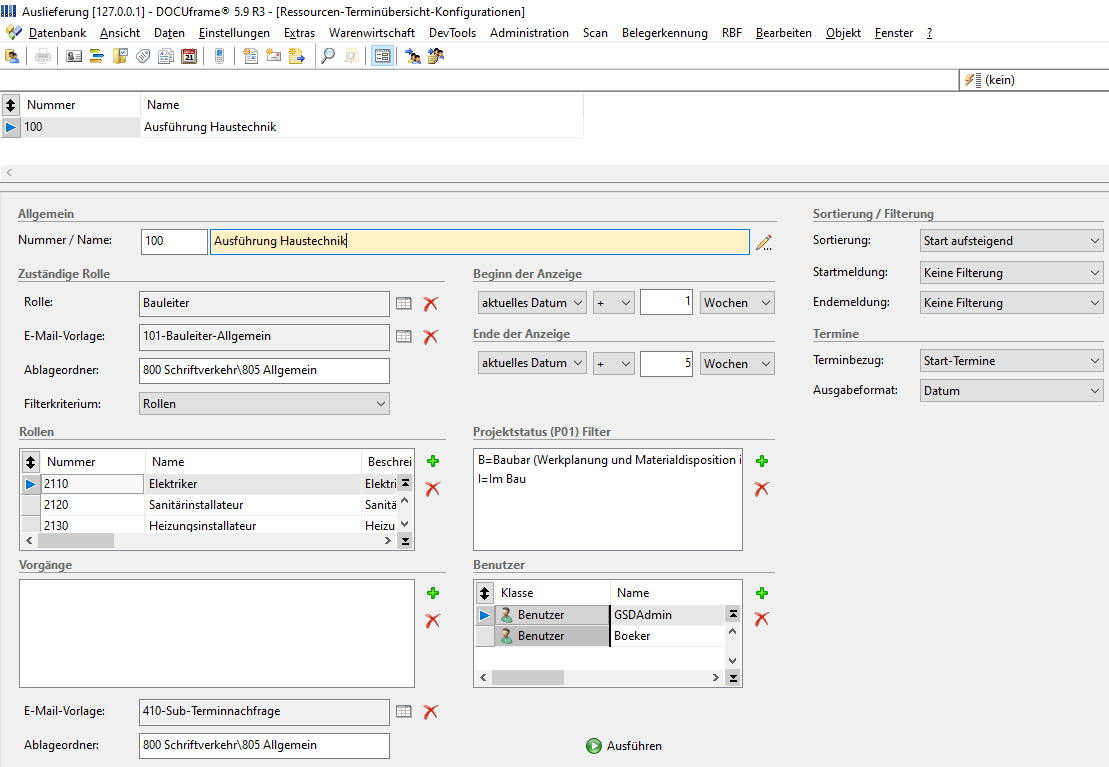Remove Vorgänge entry with red X
Viewport: 1109px width, 767px height.
tap(433, 621)
